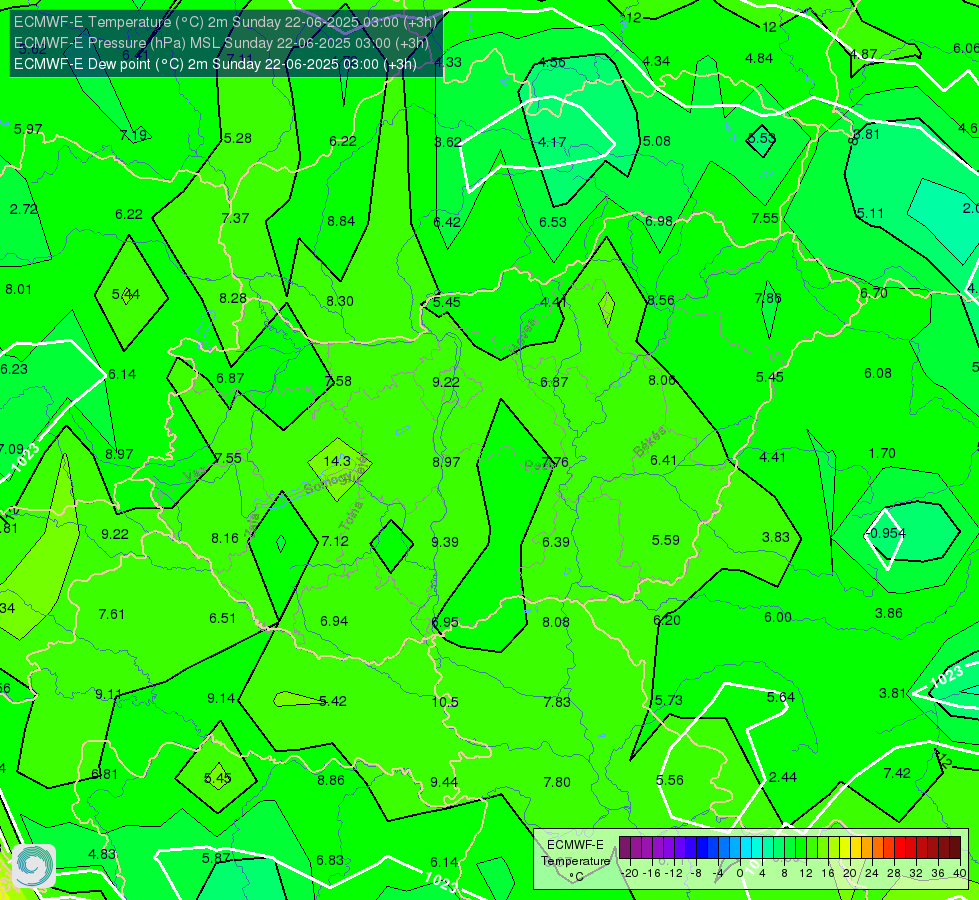Click the 1.70 temperature value
Viewport: 979px width, 900px height.
[882, 453]
